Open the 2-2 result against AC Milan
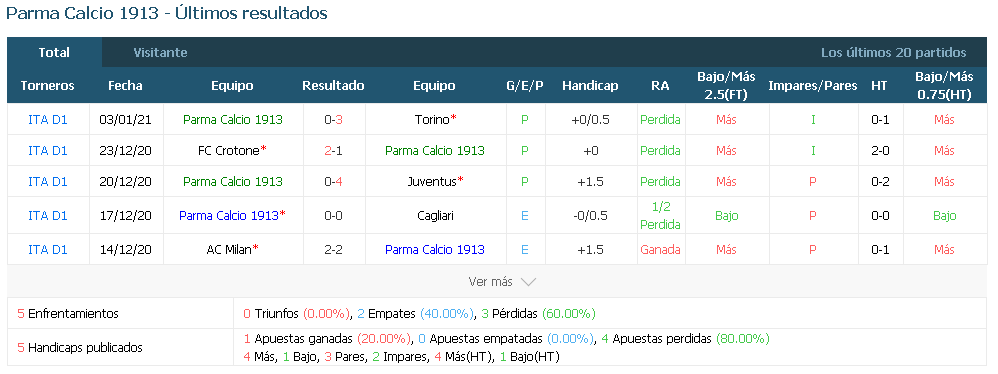The image size is (998, 374). pyautogui.click(x=334, y=249)
